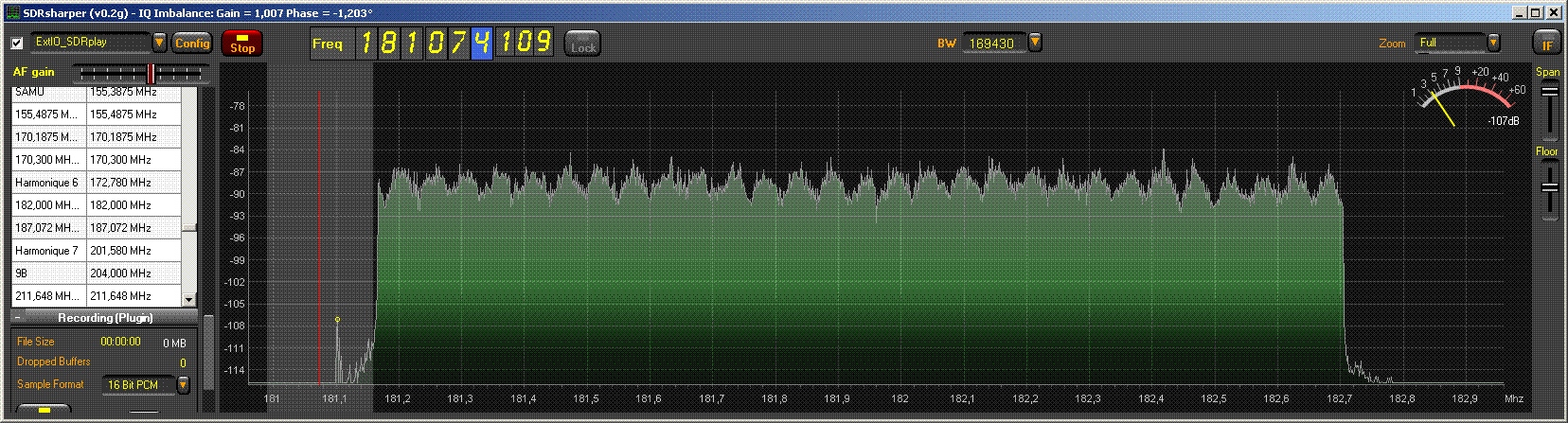Viewport: 1568px width, 423px height.
Task: Click the BW value field 169430
Action: point(994,44)
